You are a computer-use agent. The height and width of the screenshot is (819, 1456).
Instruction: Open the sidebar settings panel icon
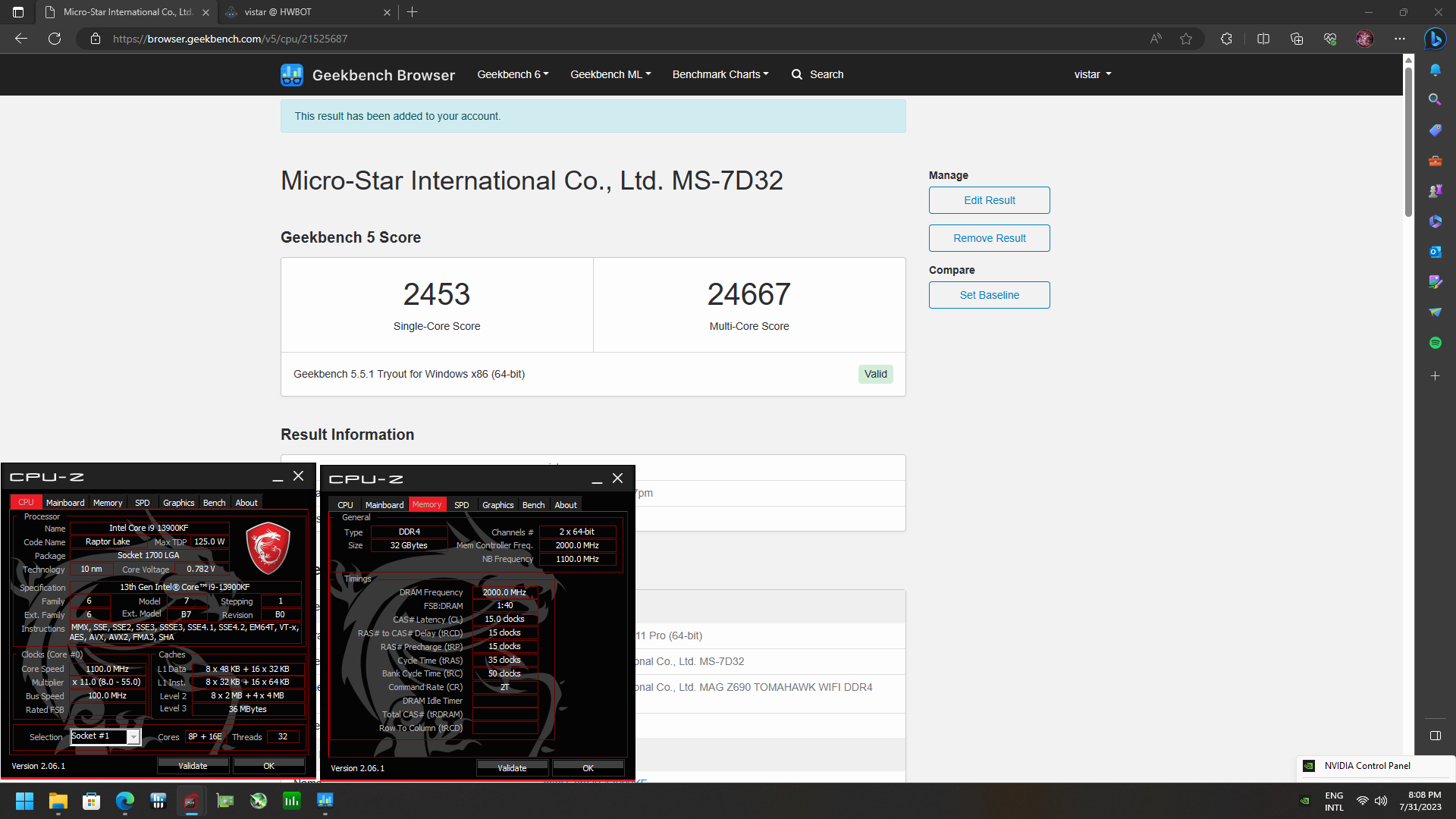(x=1435, y=736)
